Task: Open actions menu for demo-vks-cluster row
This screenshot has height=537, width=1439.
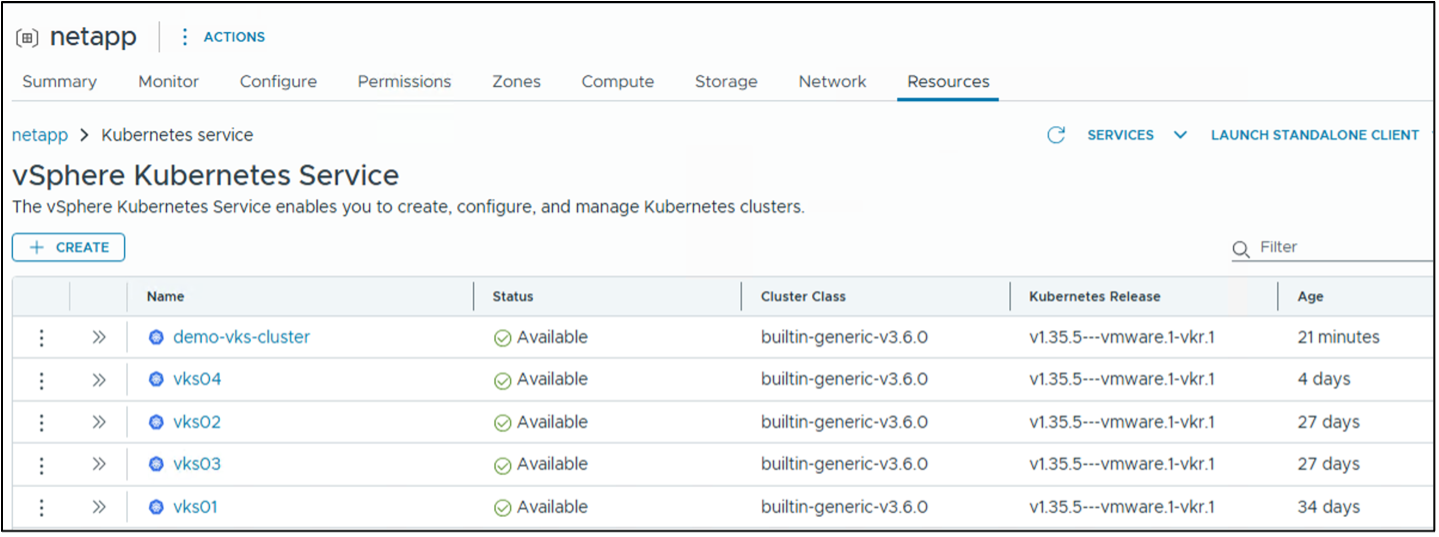Action: [x=41, y=338]
